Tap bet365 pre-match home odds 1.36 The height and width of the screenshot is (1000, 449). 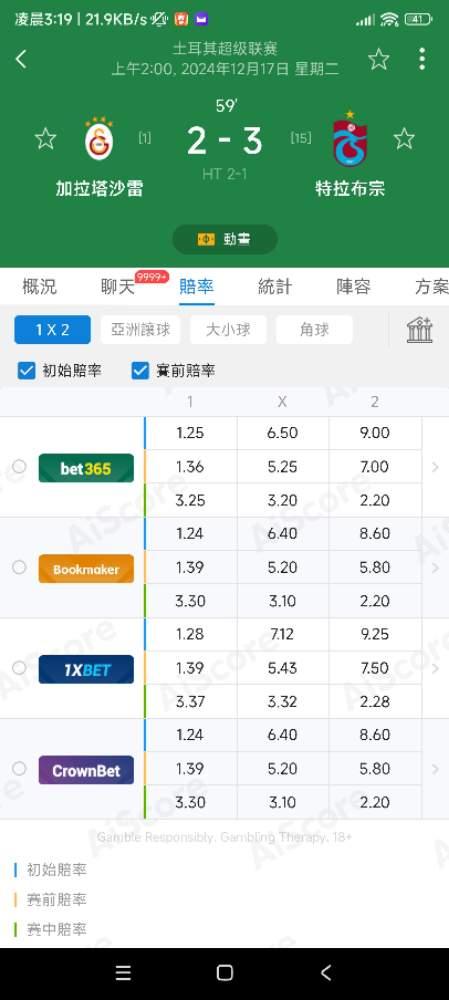(x=190, y=467)
